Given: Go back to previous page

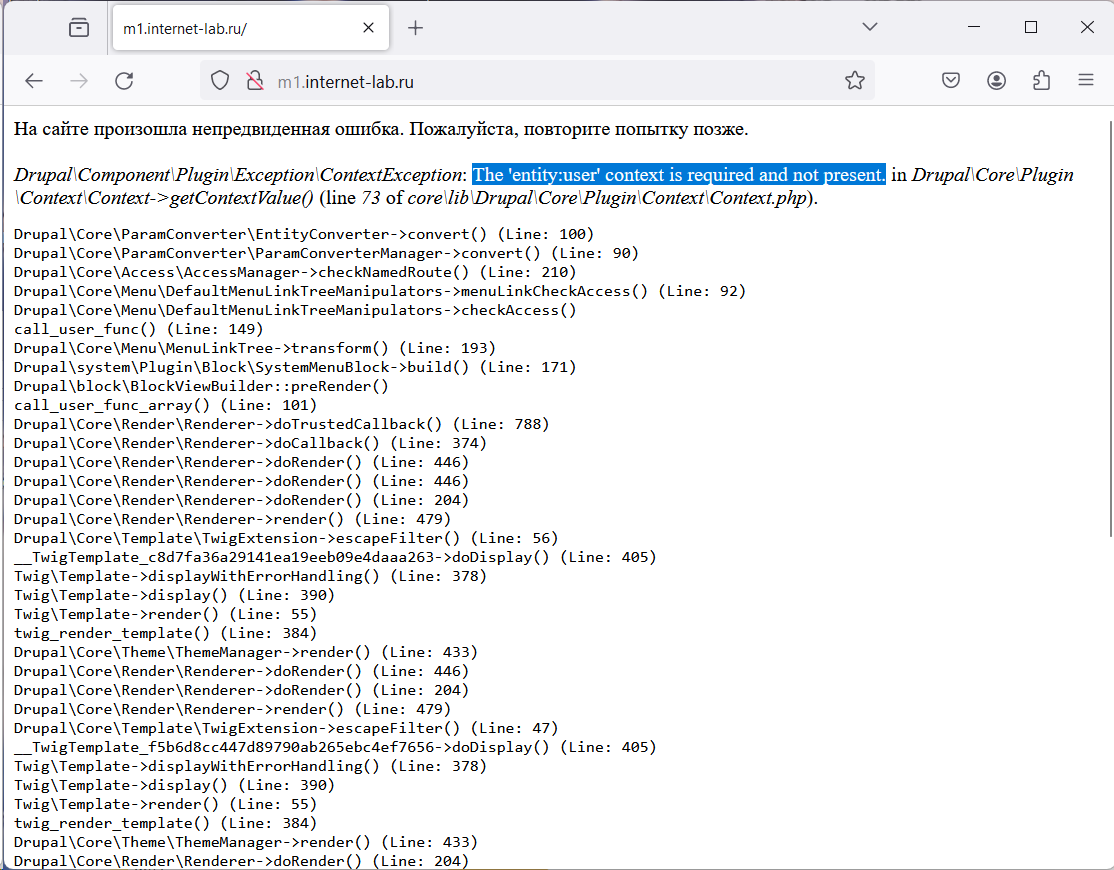Looking at the screenshot, I should 34,81.
